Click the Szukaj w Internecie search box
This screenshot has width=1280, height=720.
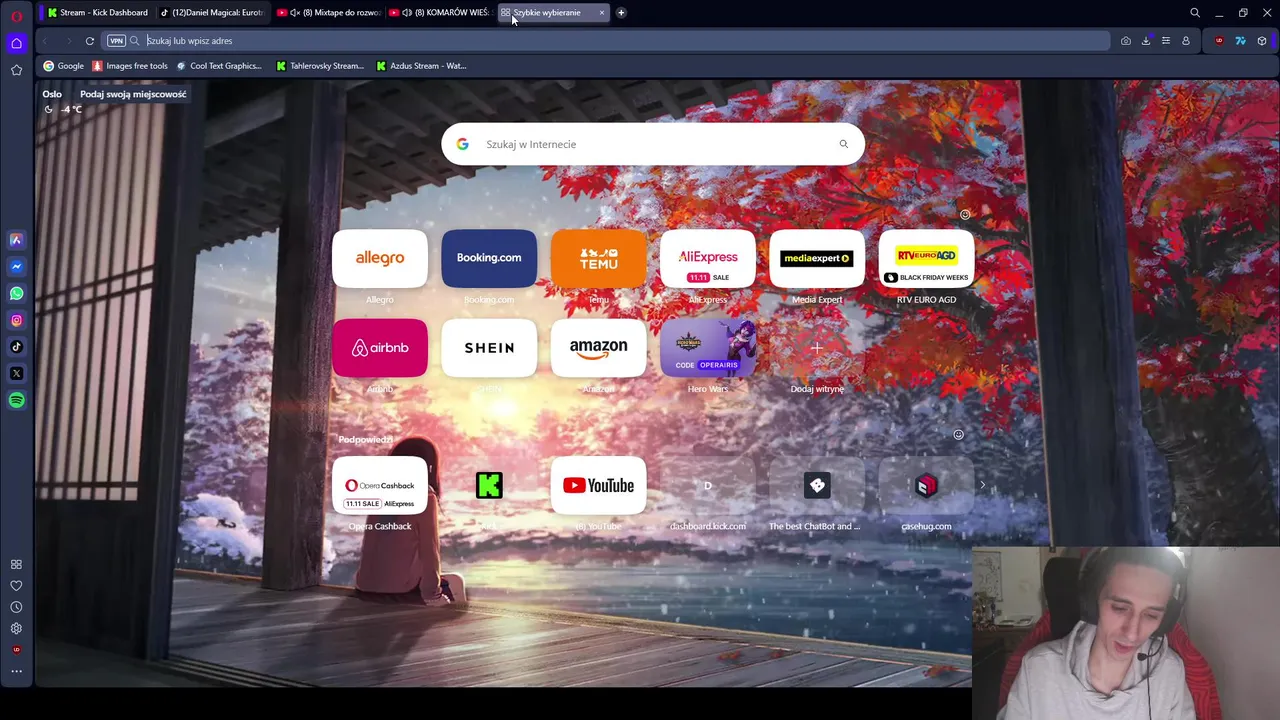(653, 144)
